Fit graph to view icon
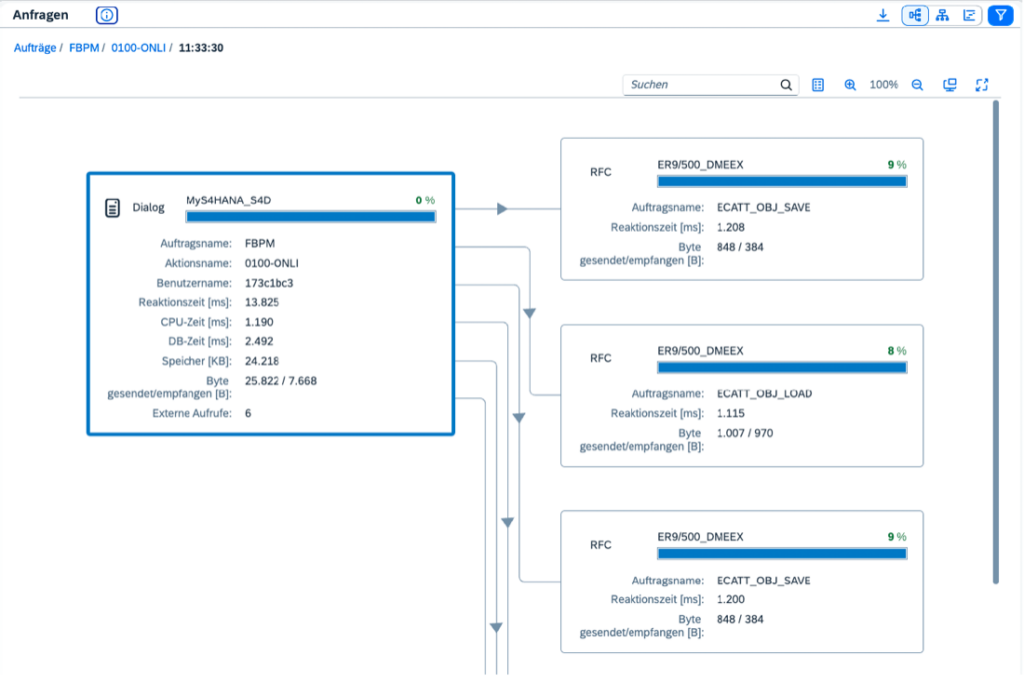 (x=950, y=85)
